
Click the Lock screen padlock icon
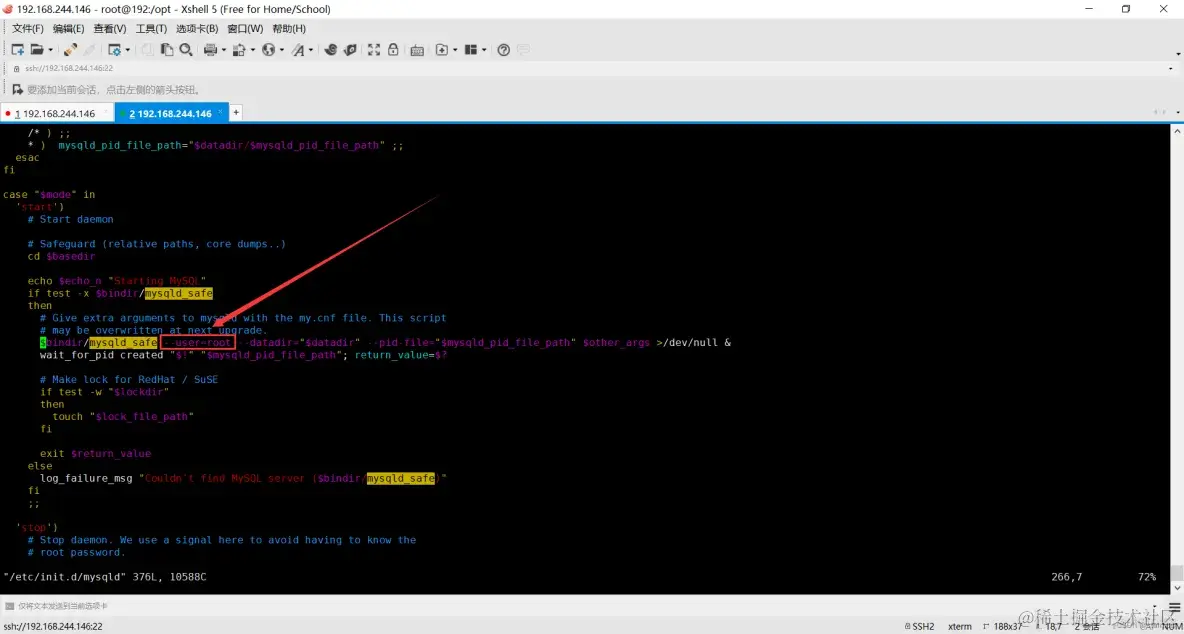pyautogui.click(x=393, y=50)
